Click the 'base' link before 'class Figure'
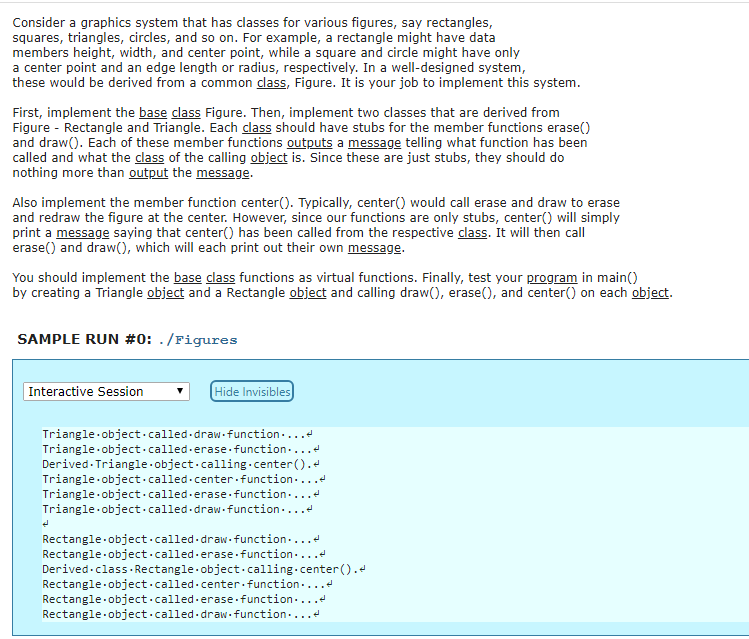749x639 pixels. (x=153, y=113)
